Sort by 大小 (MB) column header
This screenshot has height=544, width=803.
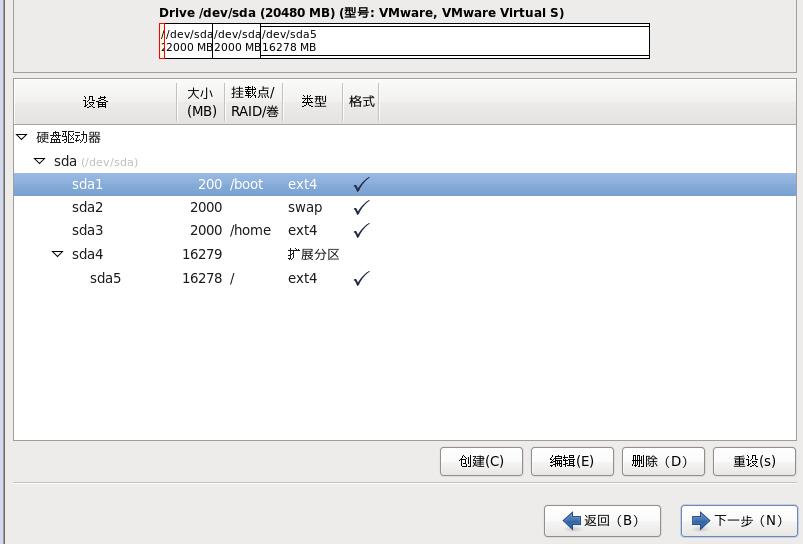tap(201, 102)
